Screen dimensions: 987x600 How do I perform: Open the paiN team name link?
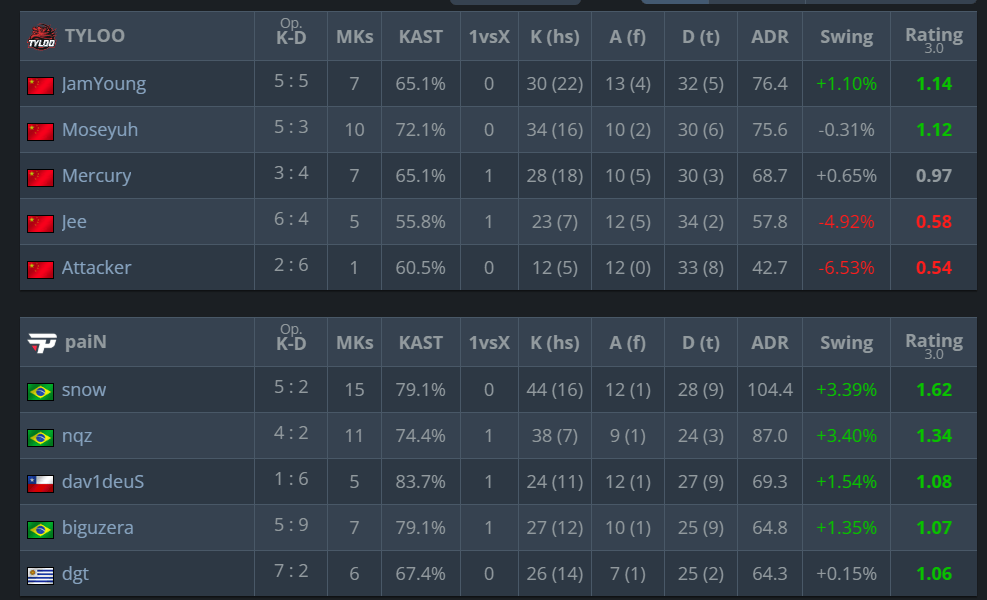86,342
